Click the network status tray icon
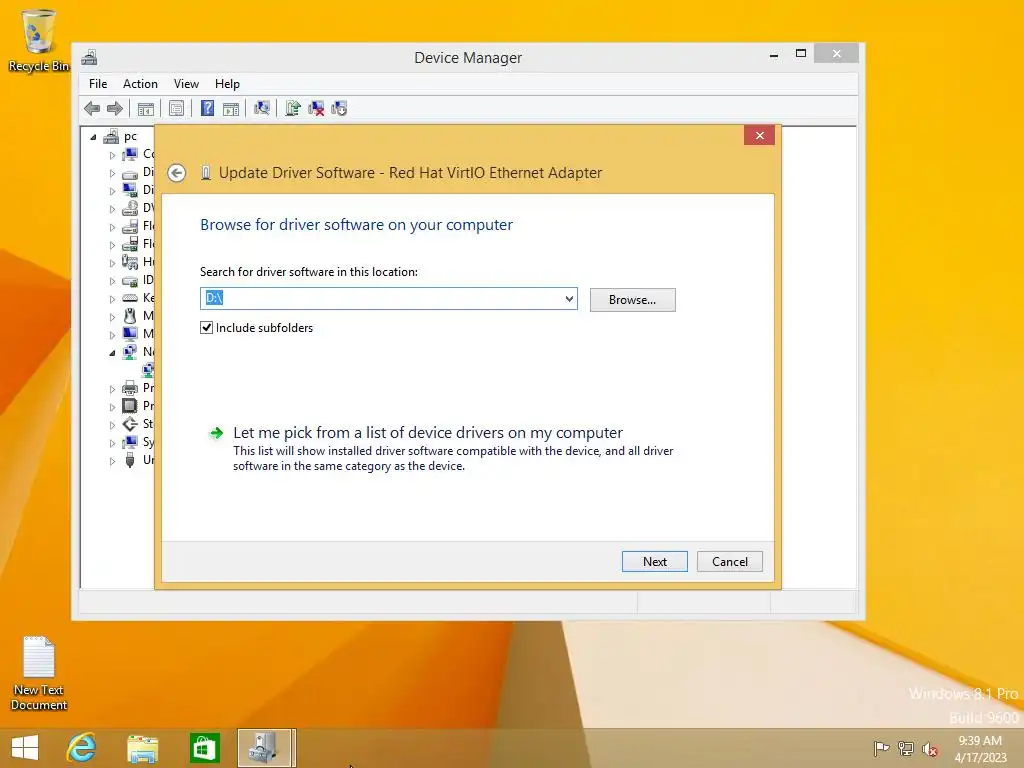 click(x=906, y=748)
